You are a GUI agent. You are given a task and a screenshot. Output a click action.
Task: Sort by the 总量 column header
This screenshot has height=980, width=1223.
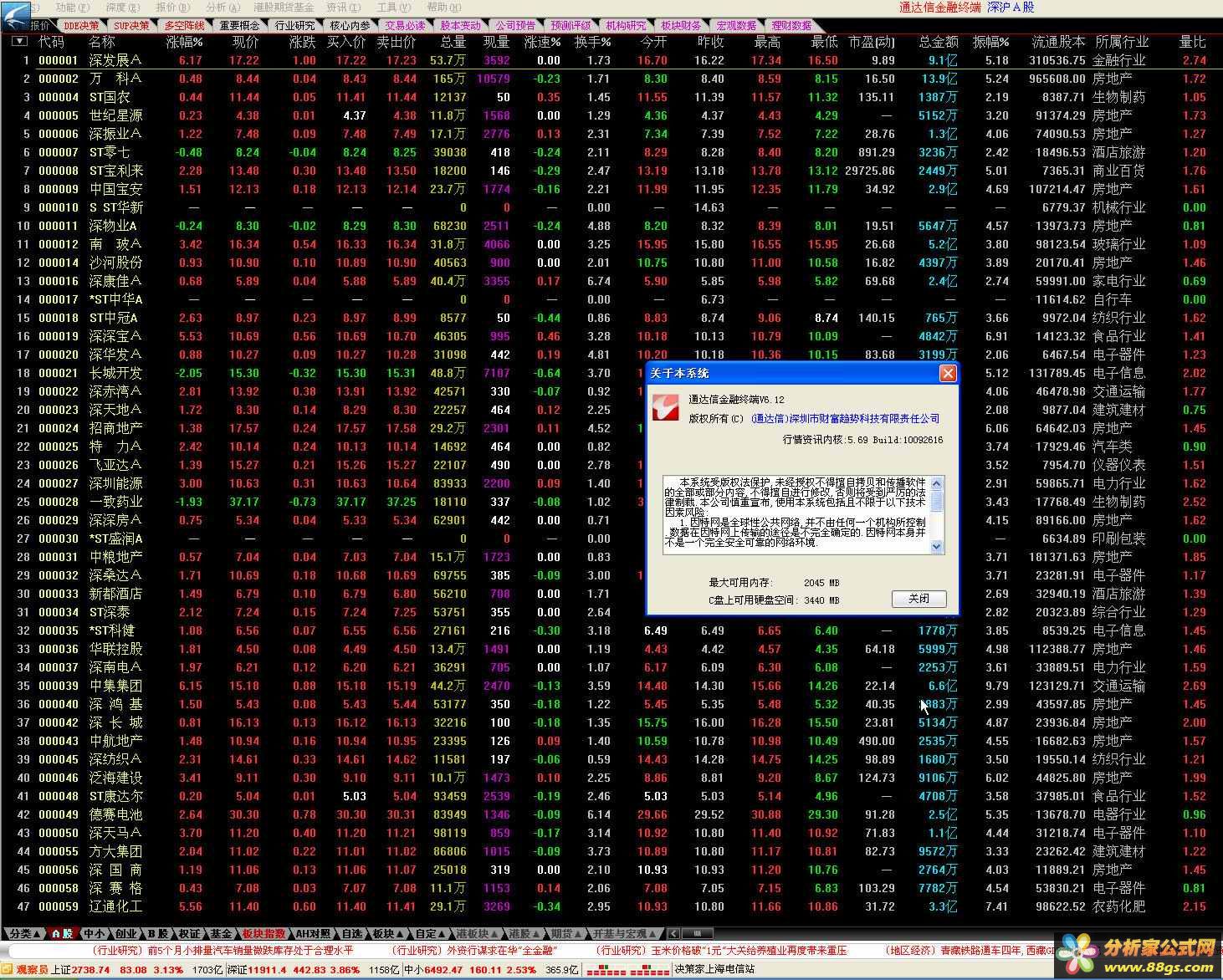click(x=453, y=41)
